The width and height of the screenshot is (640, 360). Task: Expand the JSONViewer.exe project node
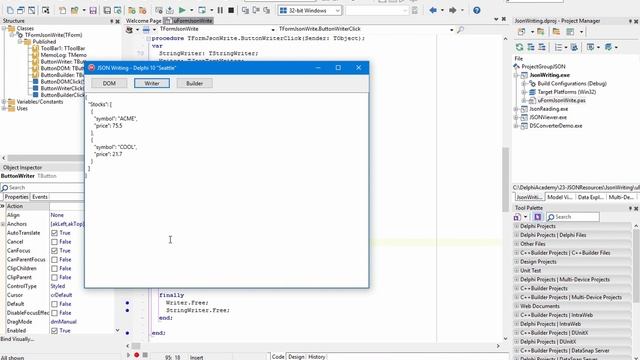(x=516, y=118)
